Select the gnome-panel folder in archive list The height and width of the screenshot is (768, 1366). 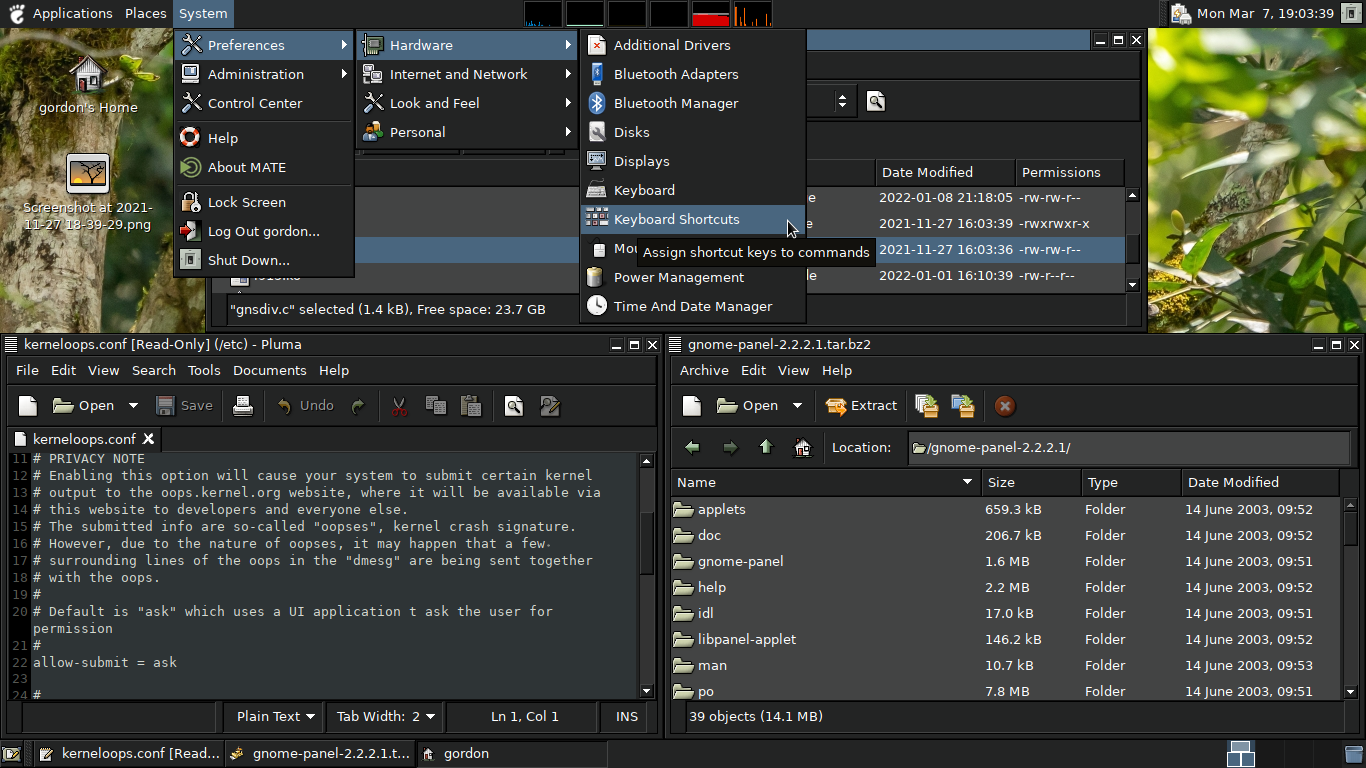point(1005,561)
